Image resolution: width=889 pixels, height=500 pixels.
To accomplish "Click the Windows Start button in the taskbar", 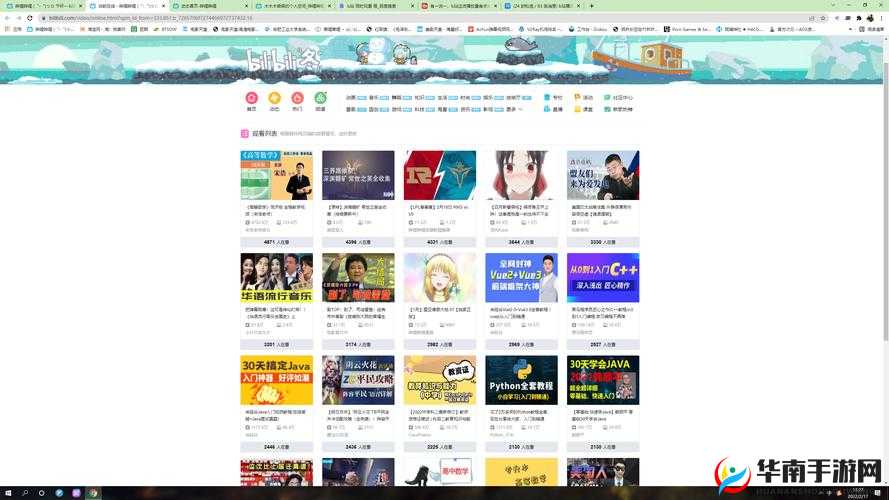I will point(8,493).
